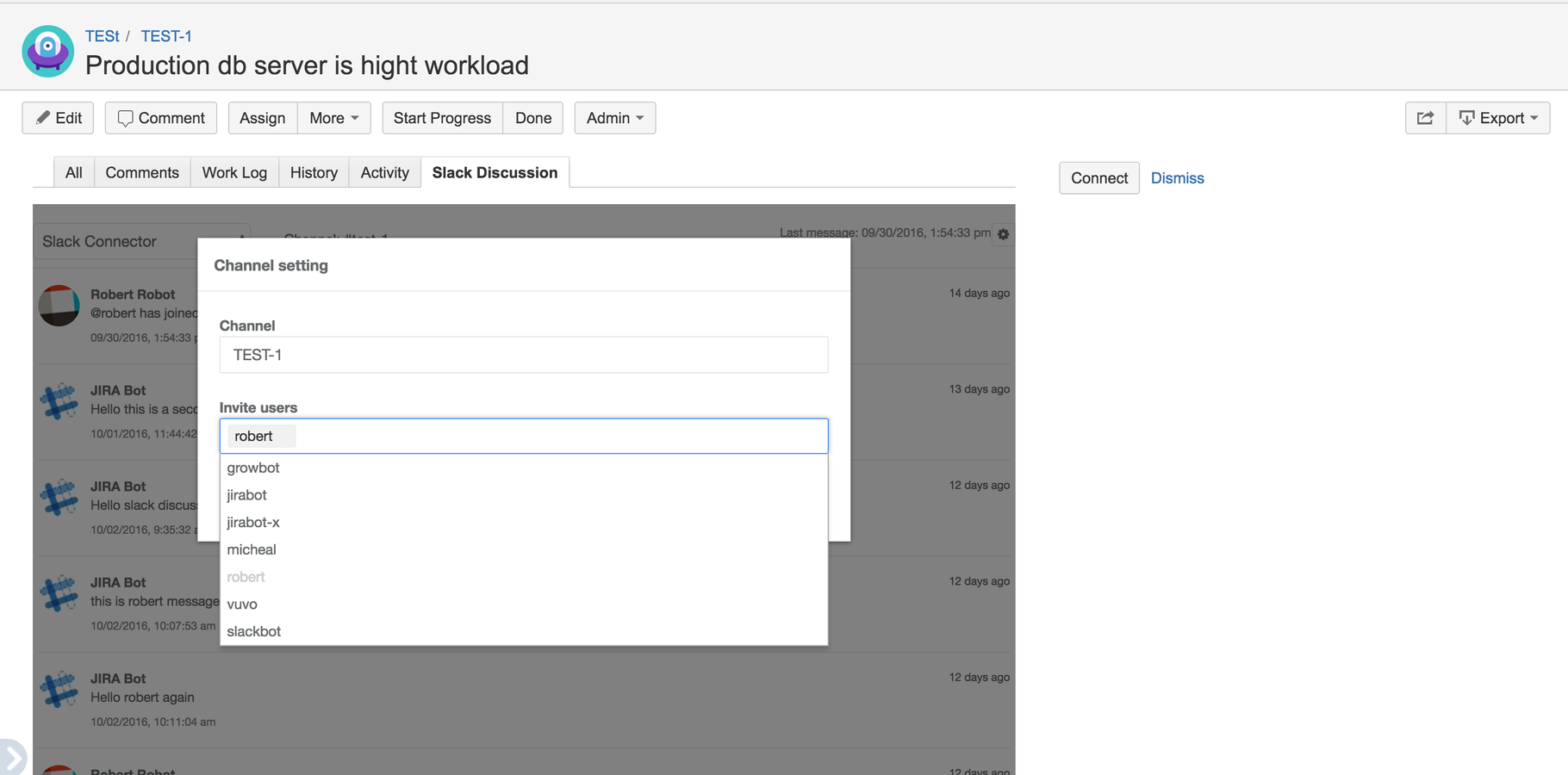The width and height of the screenshot is (1568, 775).
Task: Open the Slack channel settings gear
Action: pyautogui.click(x=1003, y=234)
